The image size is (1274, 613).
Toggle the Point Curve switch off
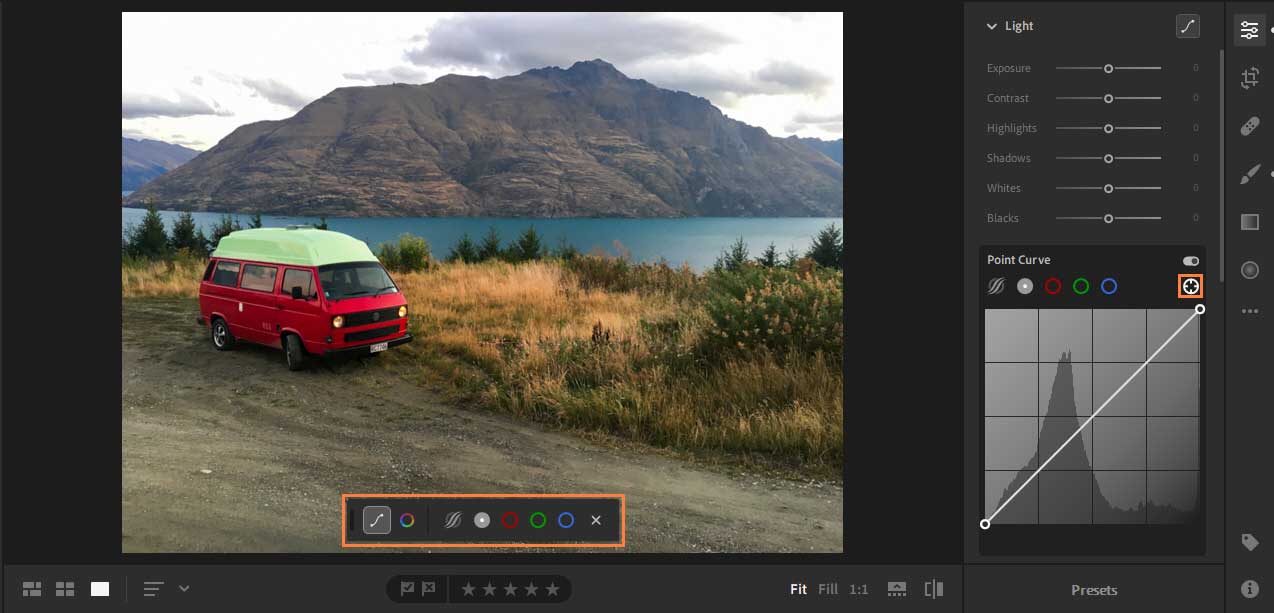[x=1191, y=260]
